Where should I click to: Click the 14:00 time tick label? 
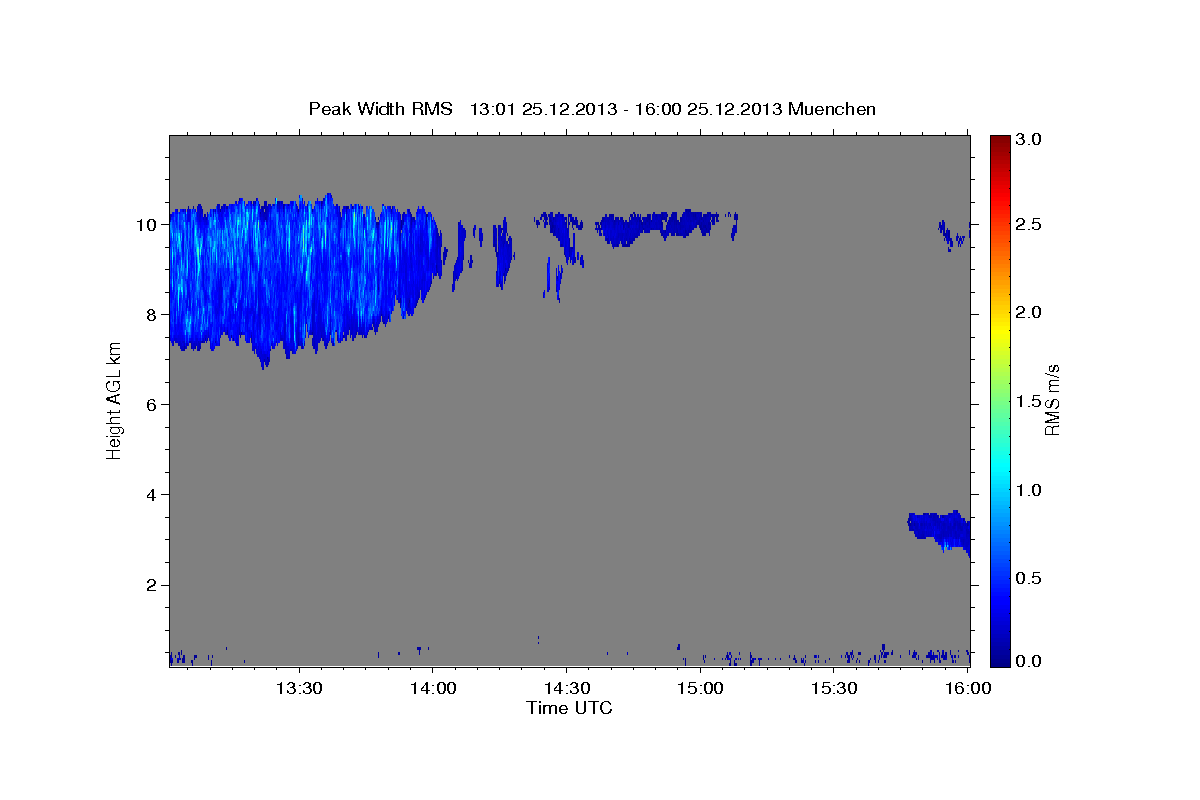(432, 688)
